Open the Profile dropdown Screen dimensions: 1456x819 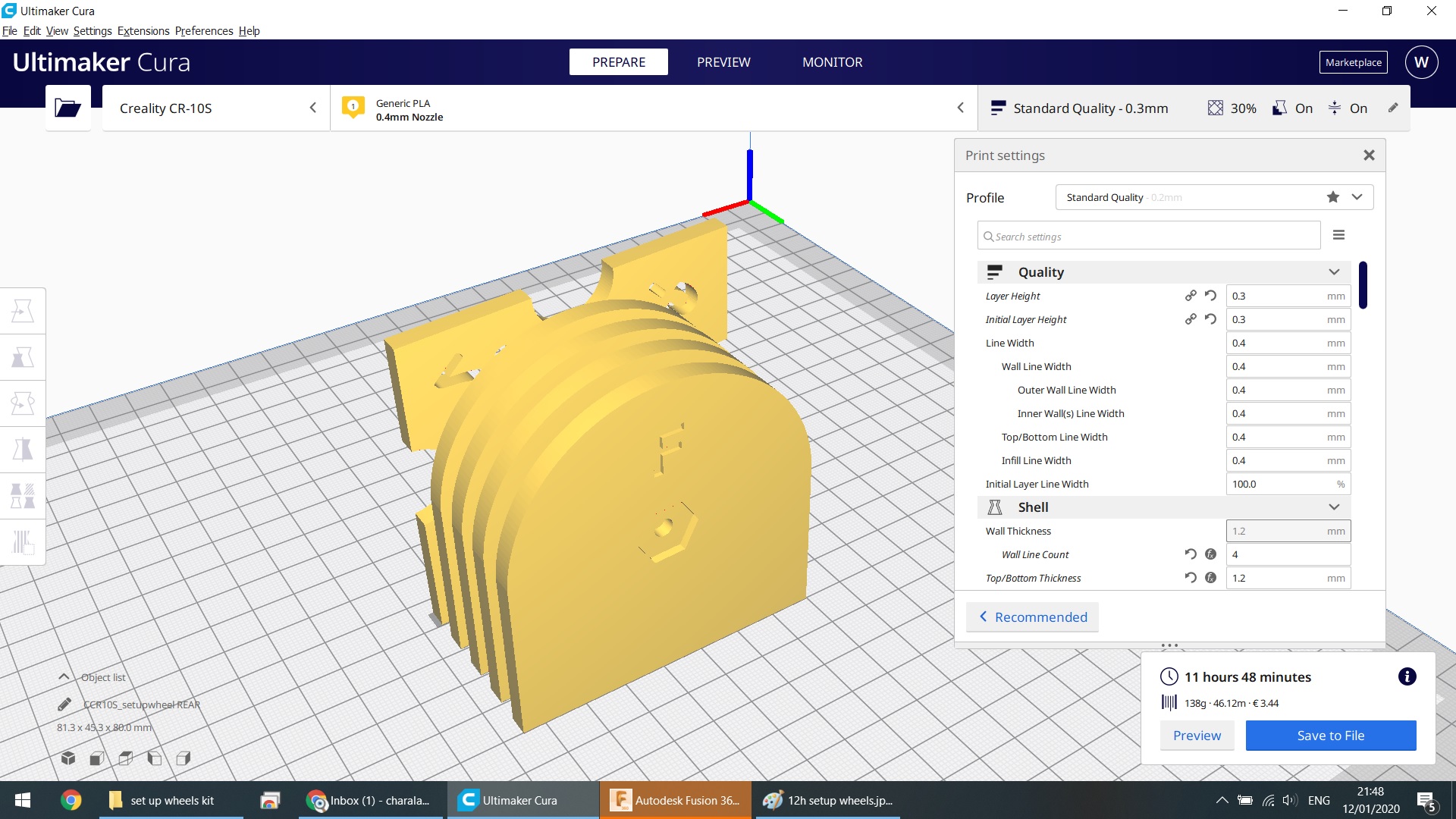1214,197
